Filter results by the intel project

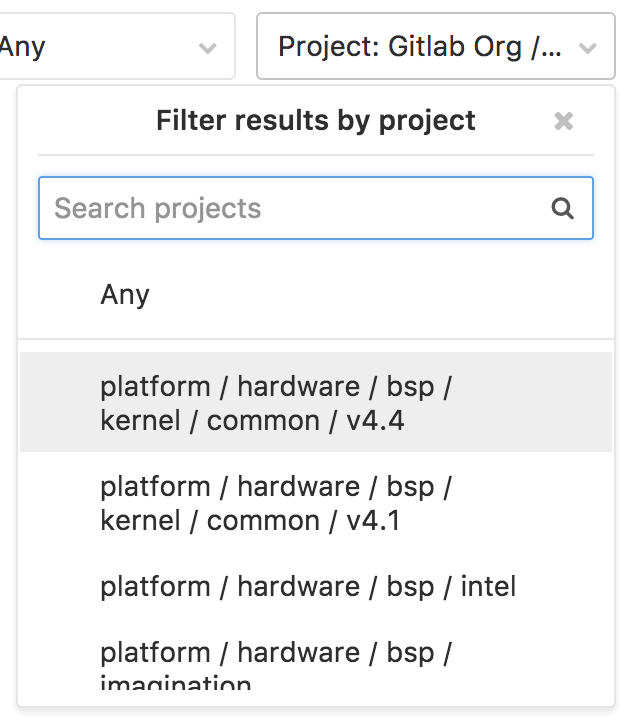(x=316, y=586)
